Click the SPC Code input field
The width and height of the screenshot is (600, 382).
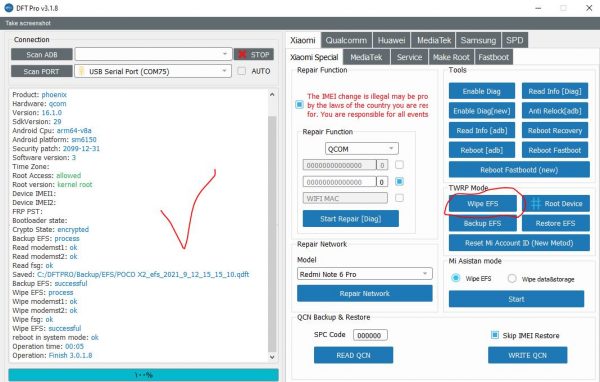tap(370, 335)
